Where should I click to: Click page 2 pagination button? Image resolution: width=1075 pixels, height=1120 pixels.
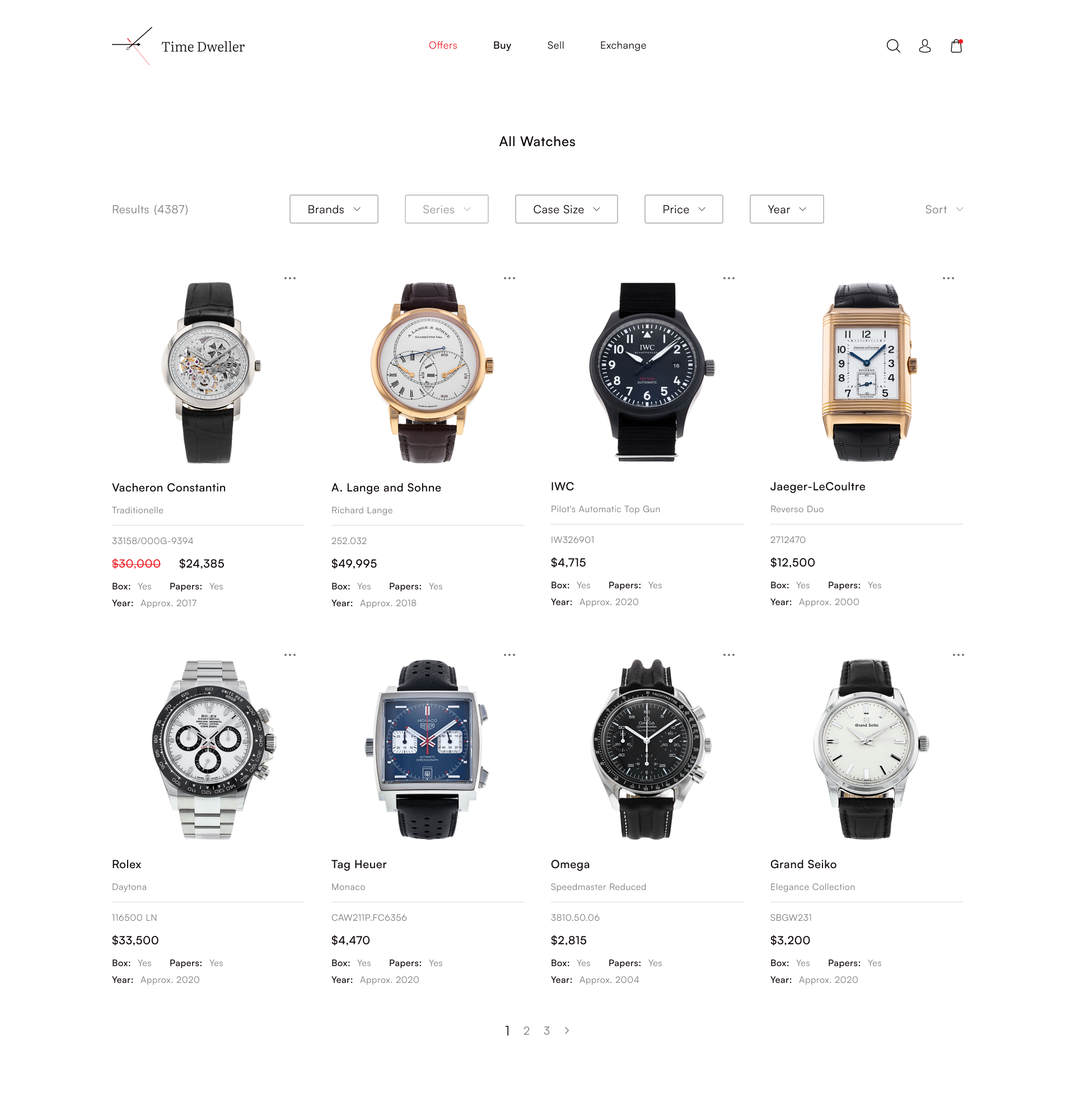coord(527,1030)
